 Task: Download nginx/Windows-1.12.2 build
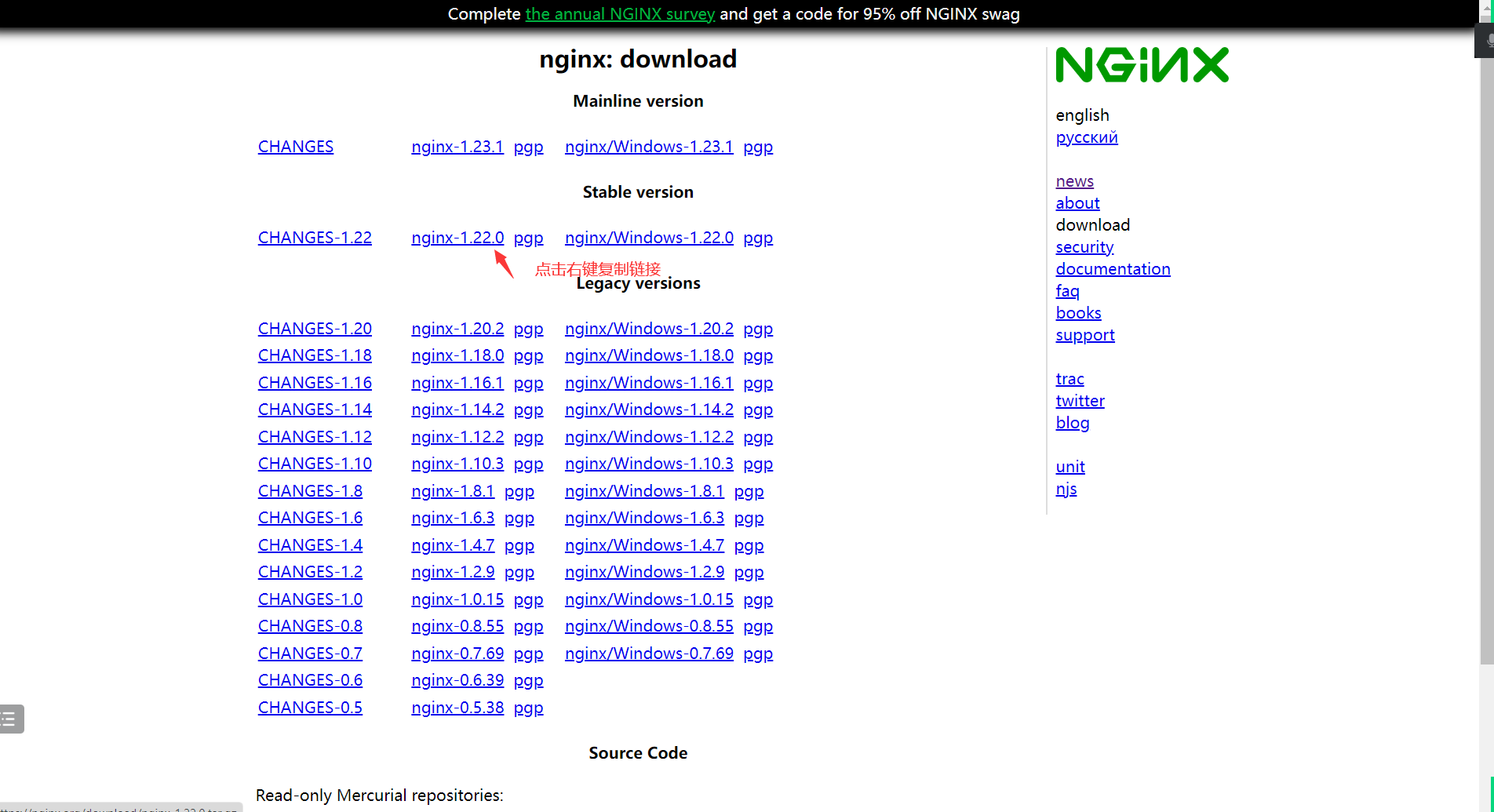(649, 437)
